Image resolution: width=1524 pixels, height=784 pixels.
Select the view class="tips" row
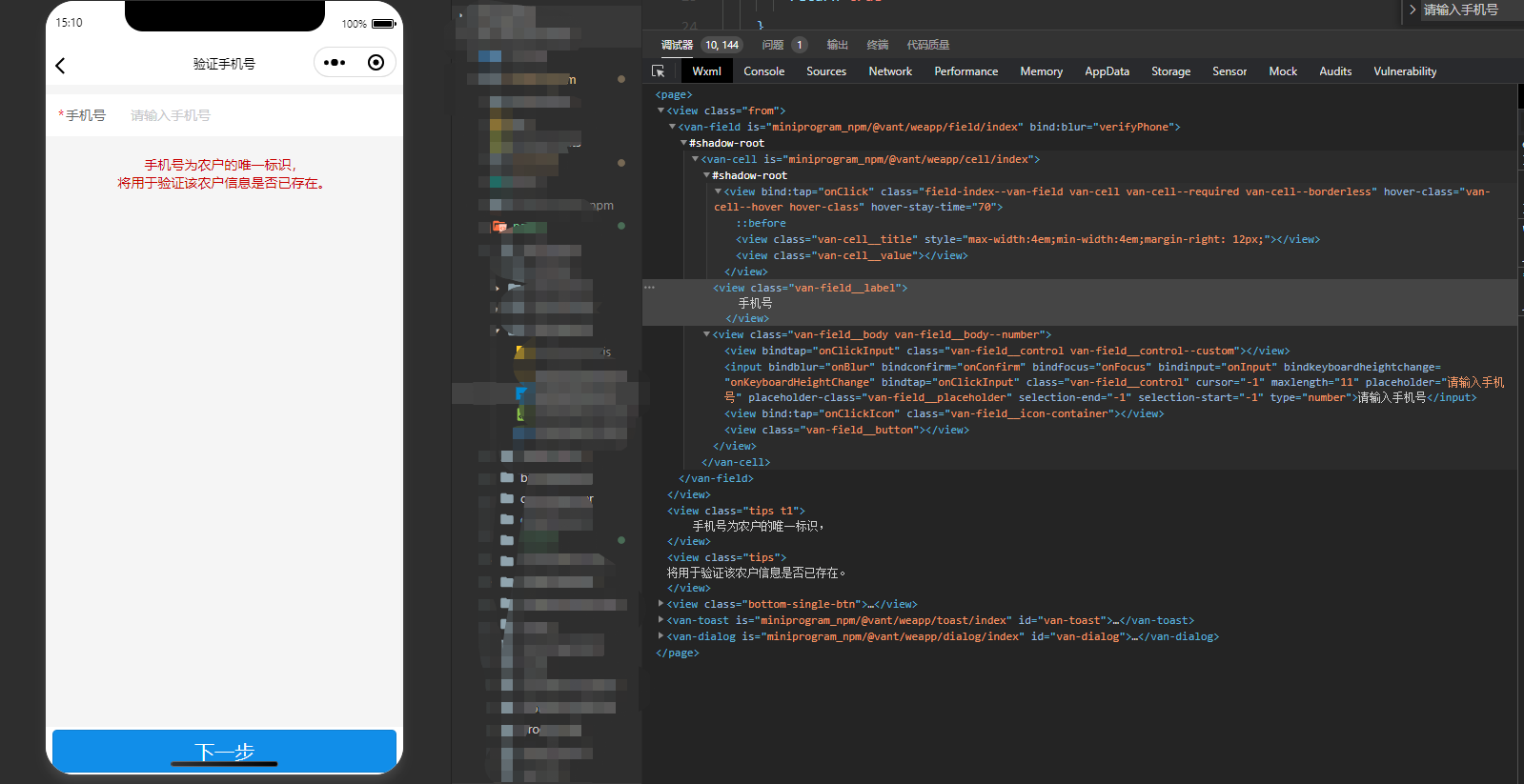click(x=726, y=557)
